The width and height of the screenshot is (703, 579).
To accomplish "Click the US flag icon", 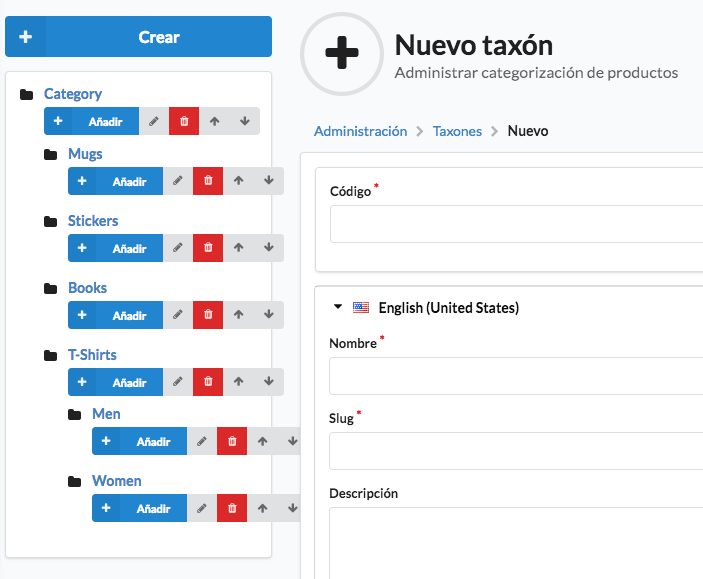I will click(x=360, y=308).
